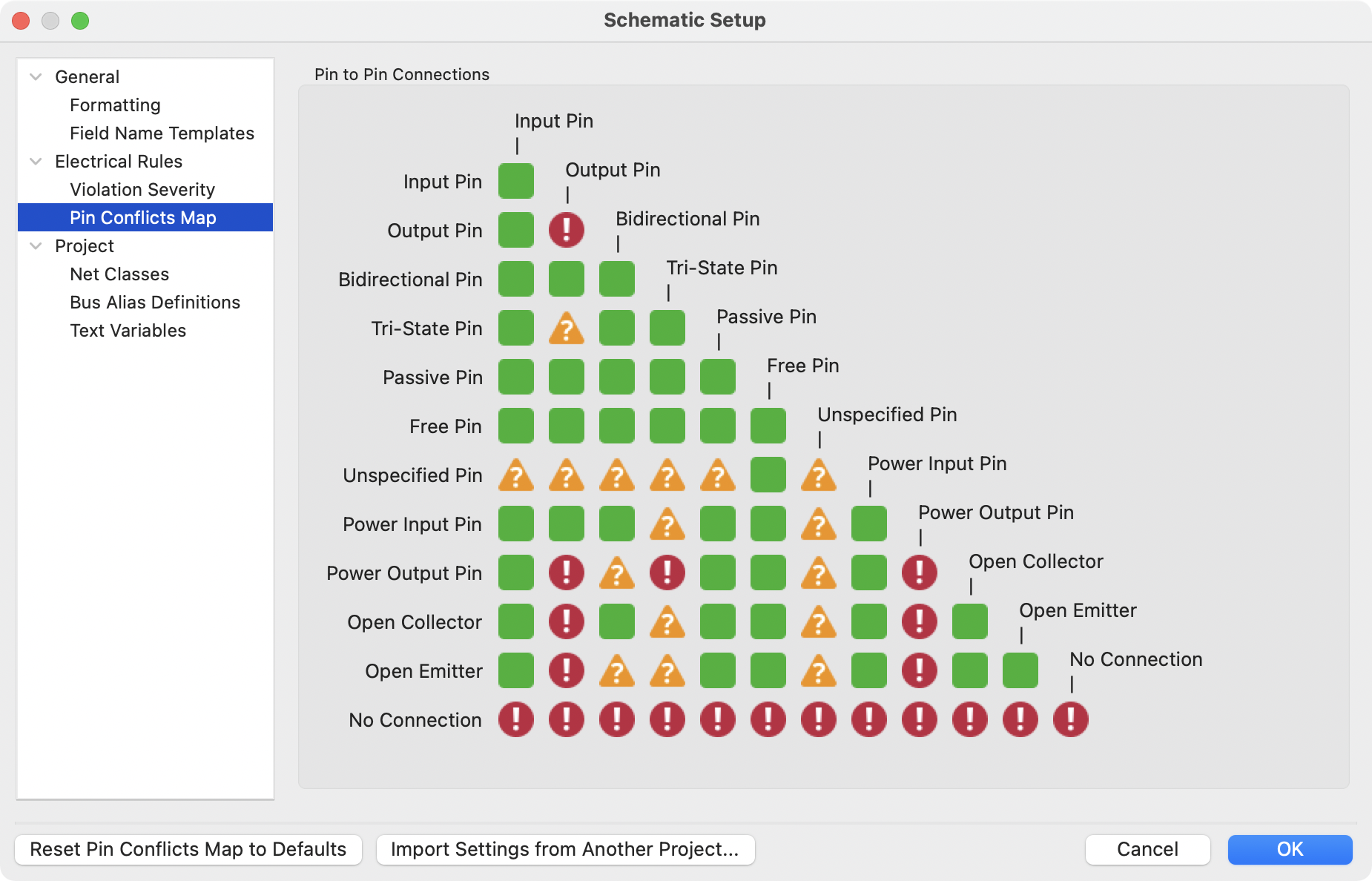Toggle Power Output row, Bidirectional column warning

[616, 573]
